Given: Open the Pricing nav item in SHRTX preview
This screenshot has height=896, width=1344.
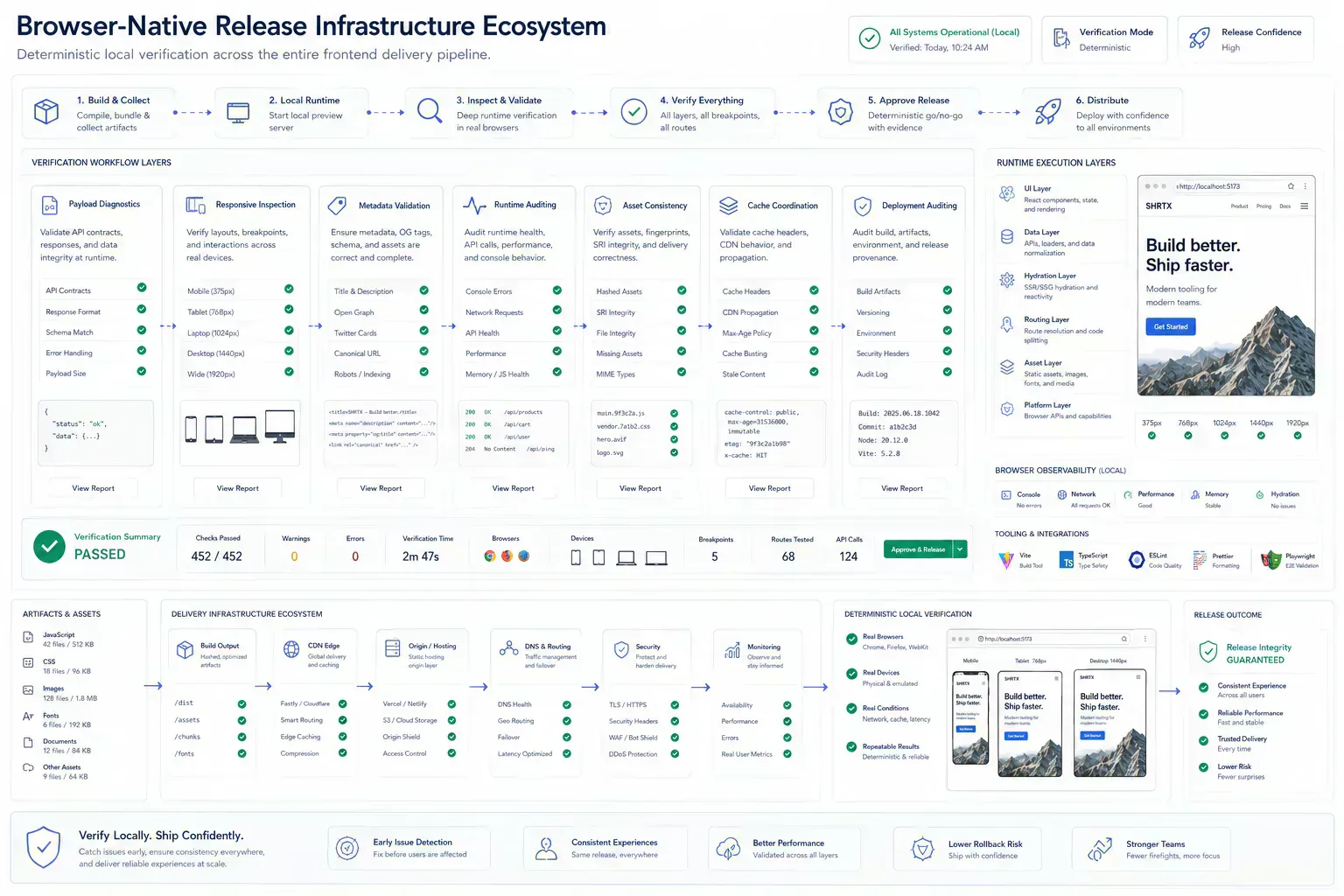Looking at the screenshot, I should click(1263, 206).
